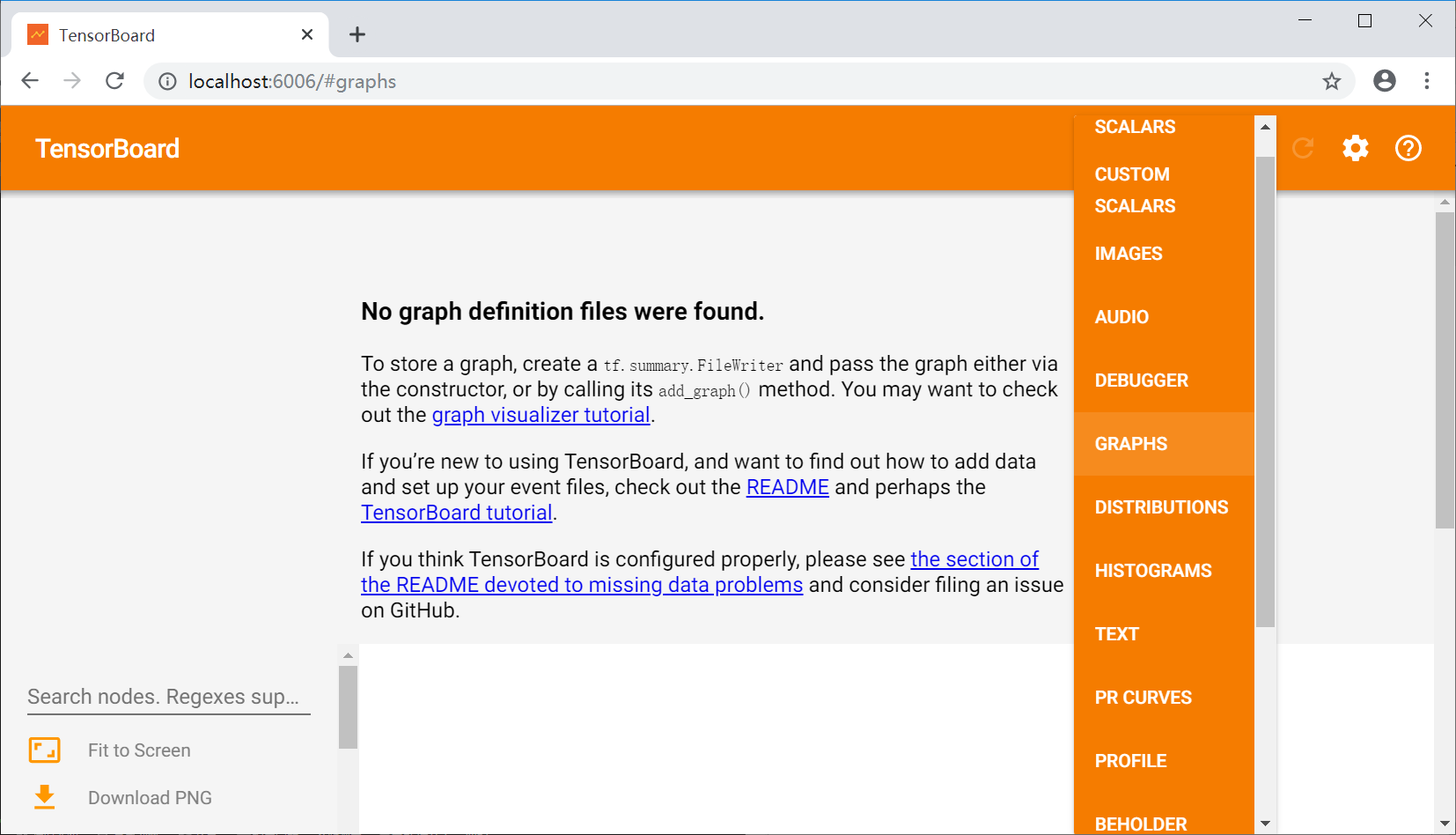Open a new browser tab

pyautogui.click(x=357, y=34)
